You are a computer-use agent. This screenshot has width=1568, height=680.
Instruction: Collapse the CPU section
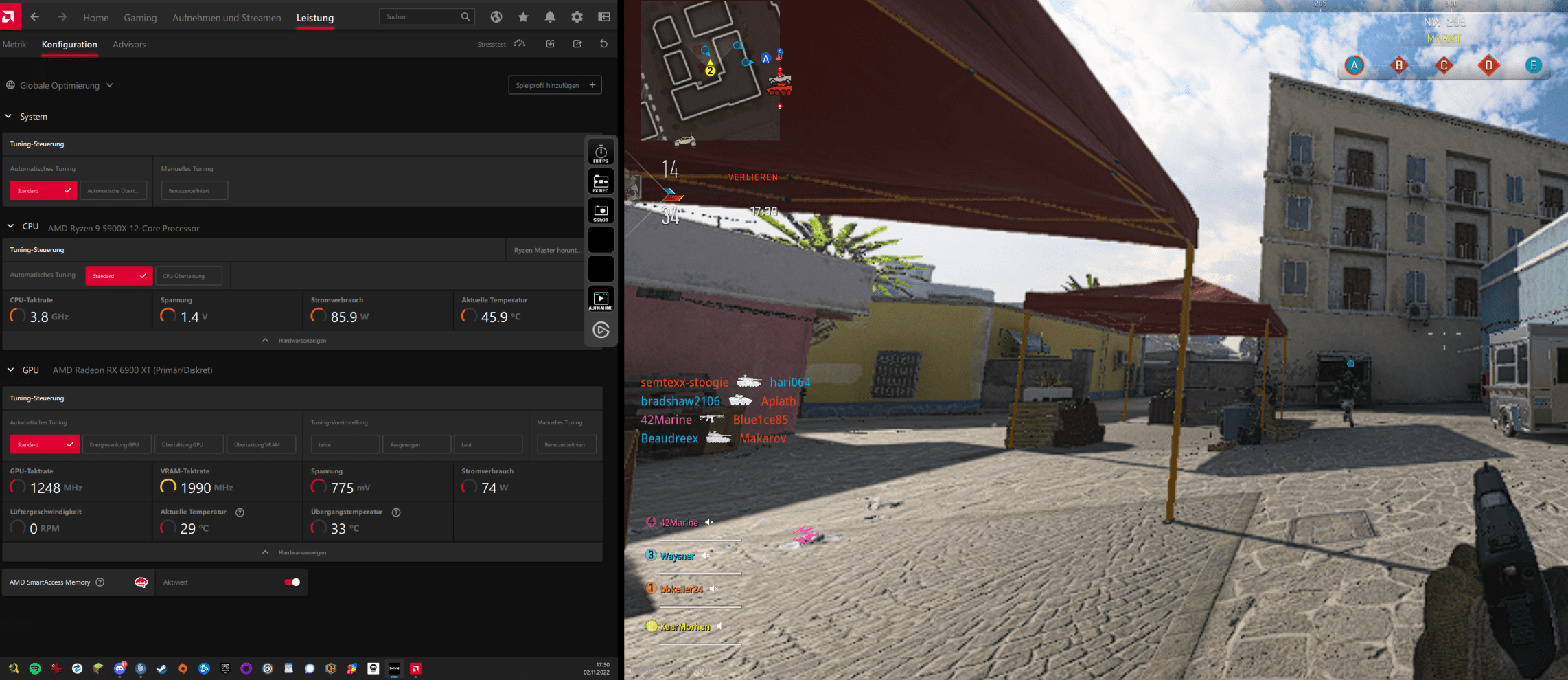10,226
